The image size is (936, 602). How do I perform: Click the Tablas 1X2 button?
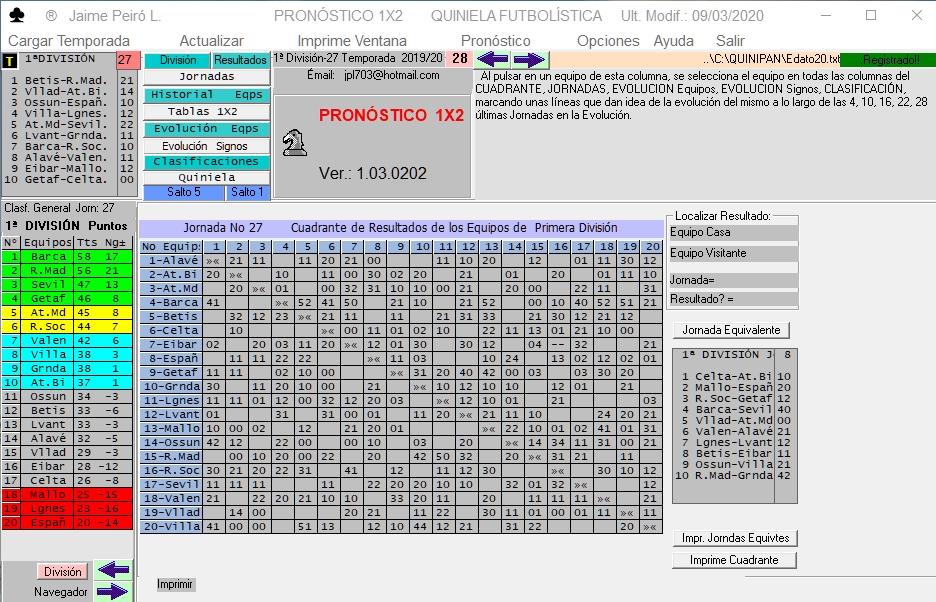click(207, 111)
